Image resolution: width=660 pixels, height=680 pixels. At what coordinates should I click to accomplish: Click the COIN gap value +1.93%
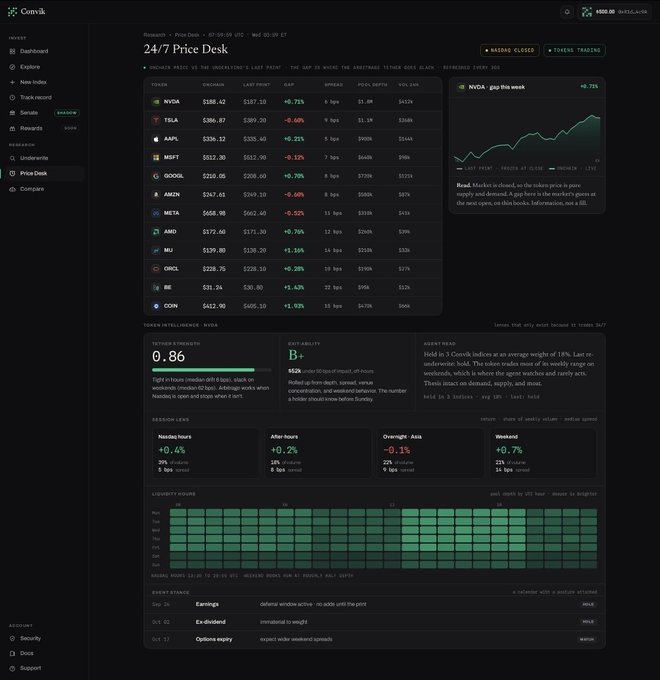pyautogui.click(x=294, y=306)
